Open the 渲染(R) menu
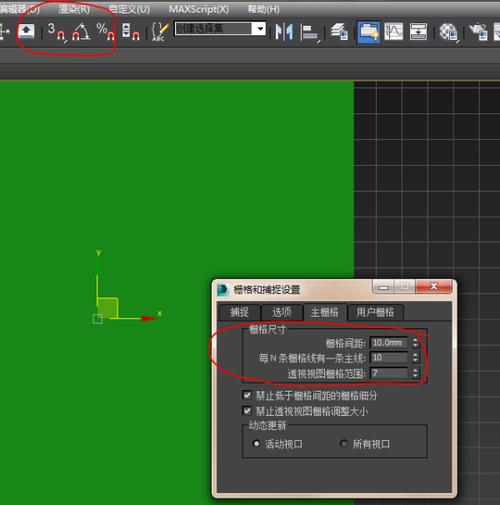500x505 pixels. 74,9
